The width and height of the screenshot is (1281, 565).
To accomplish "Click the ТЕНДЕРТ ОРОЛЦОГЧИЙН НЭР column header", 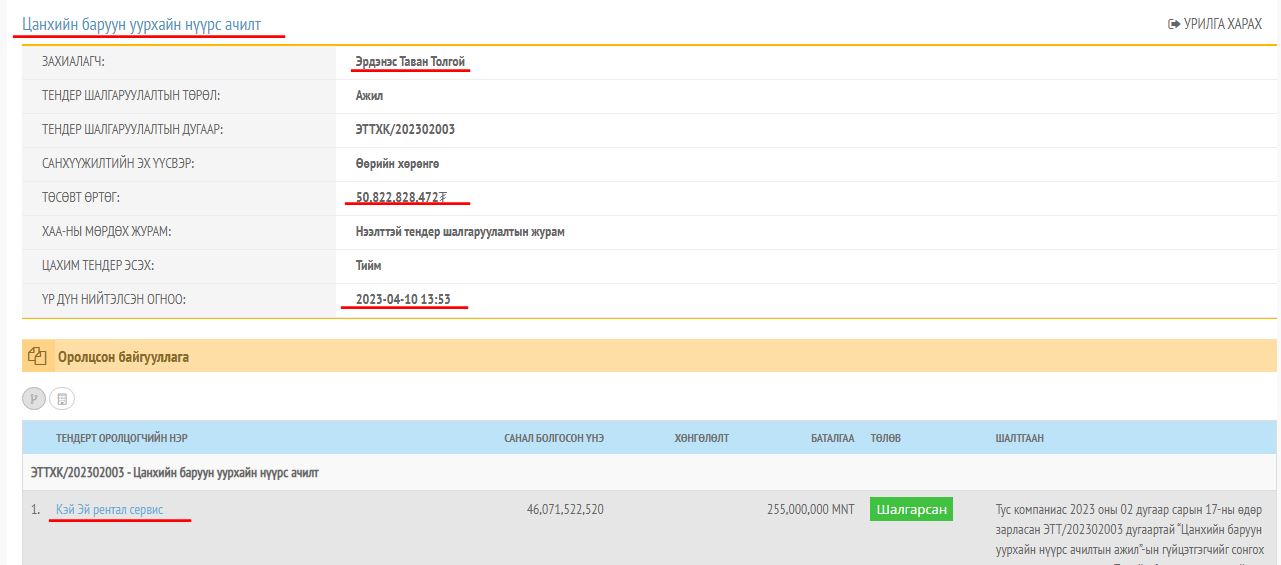I will (121, 438).
